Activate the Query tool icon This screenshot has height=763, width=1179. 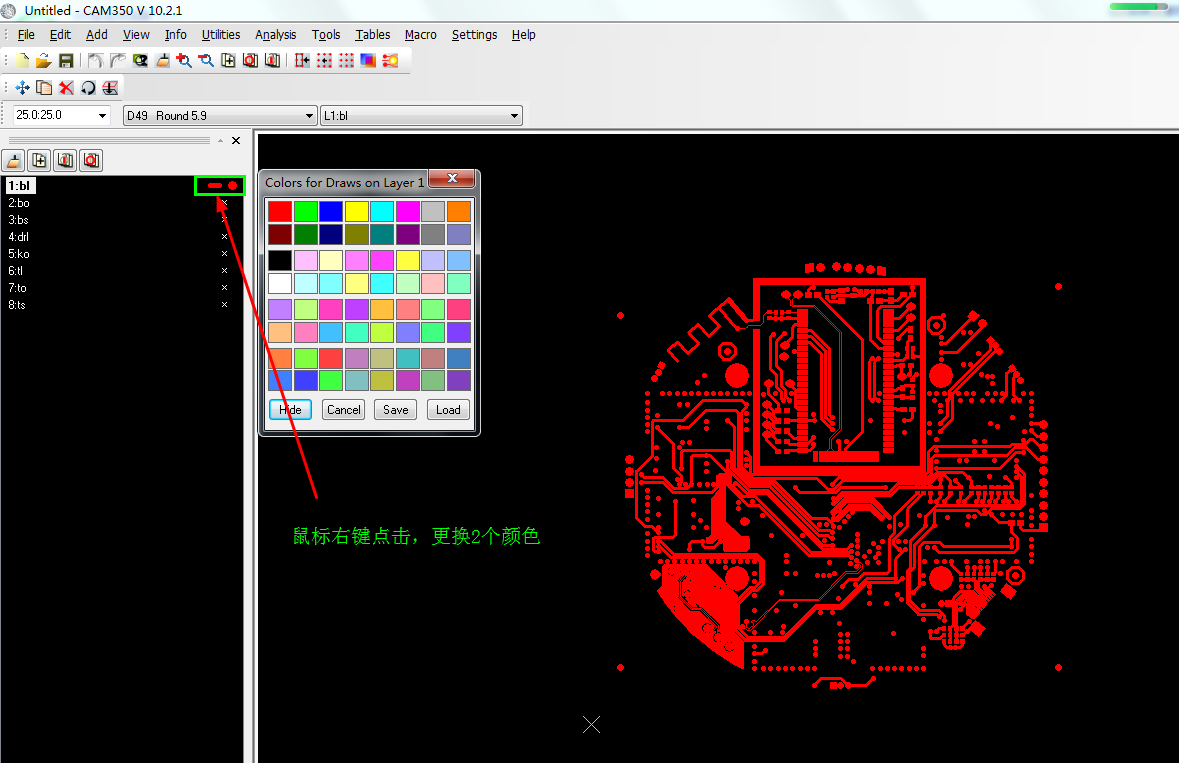point(140,61)
